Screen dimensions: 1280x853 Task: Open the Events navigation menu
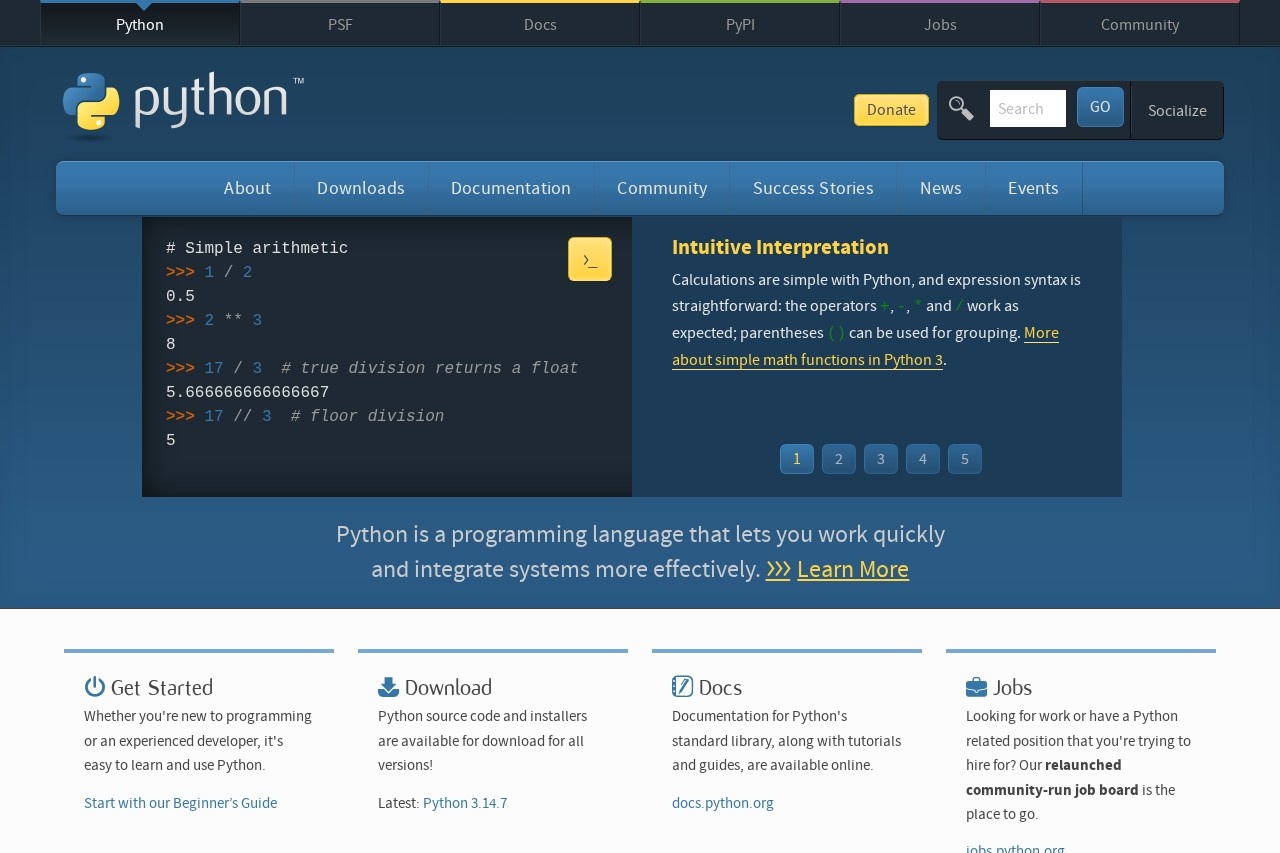click(1033, 188)
